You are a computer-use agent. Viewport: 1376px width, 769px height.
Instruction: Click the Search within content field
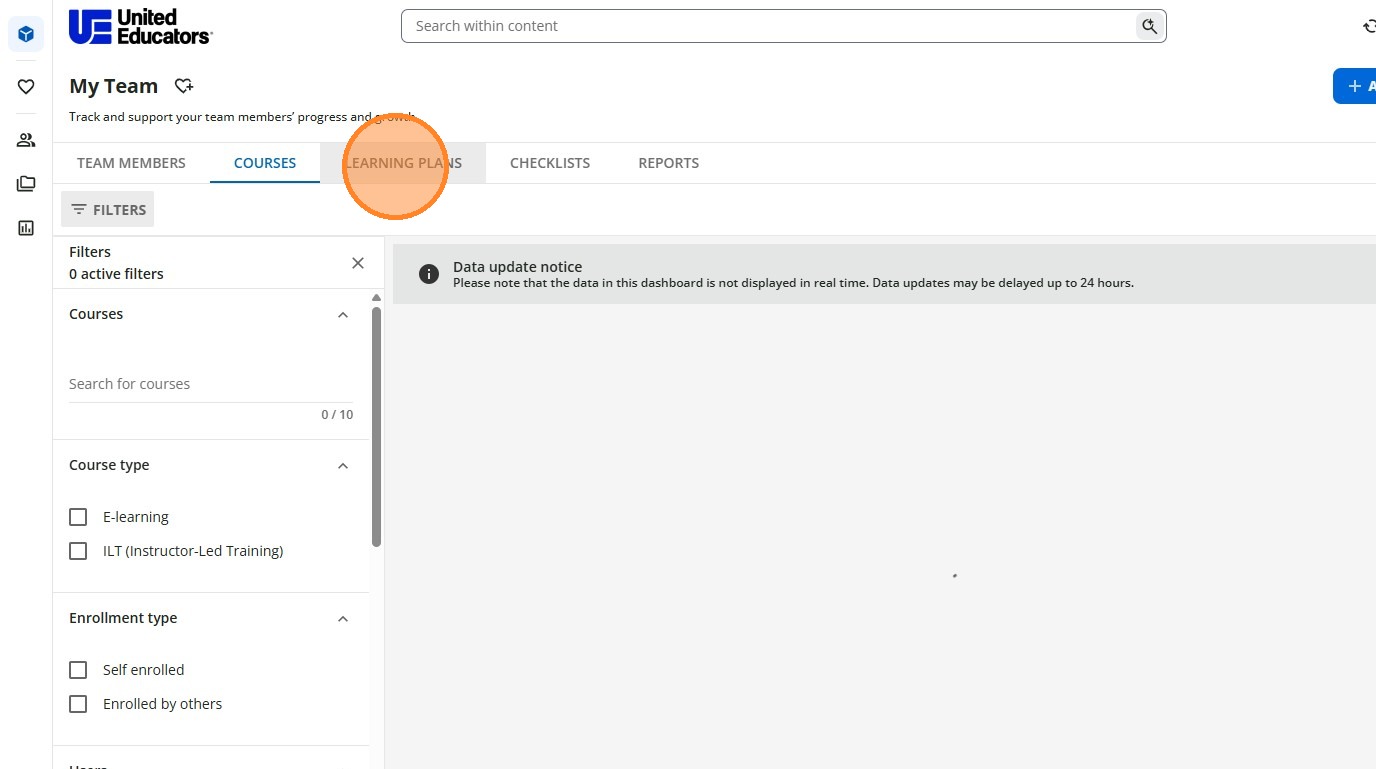(770, 26)
